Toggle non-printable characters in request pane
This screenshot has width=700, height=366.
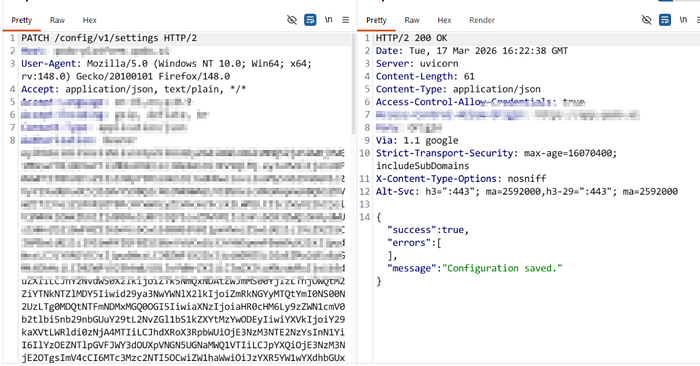292,20
